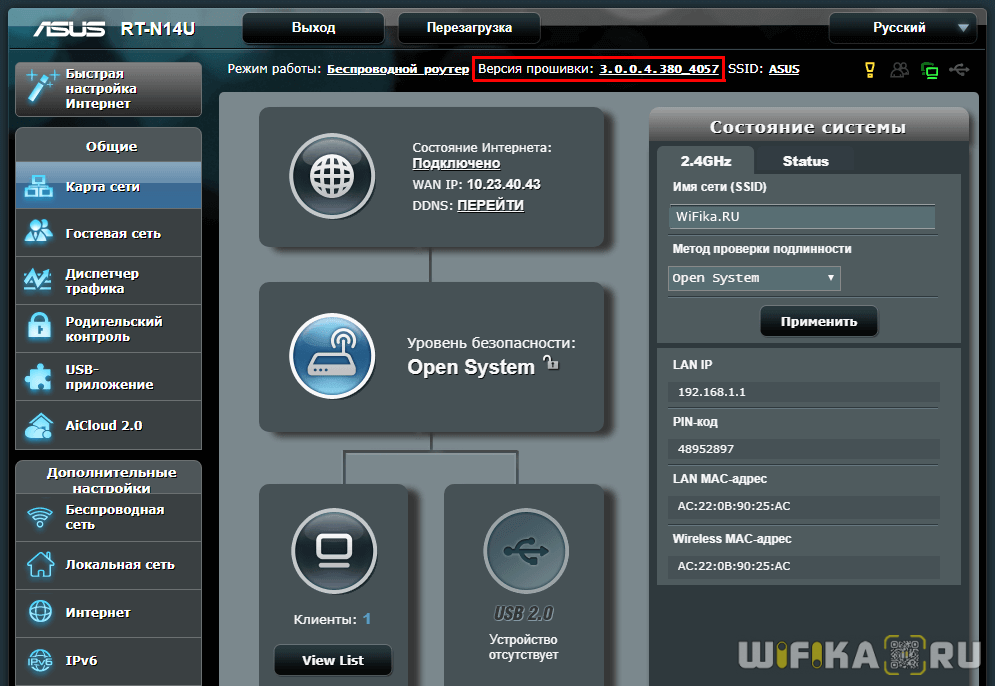Open the firmware version 3.0.0.4.380_4057 link
Viewport: 995px width, 686px height.
659,69
